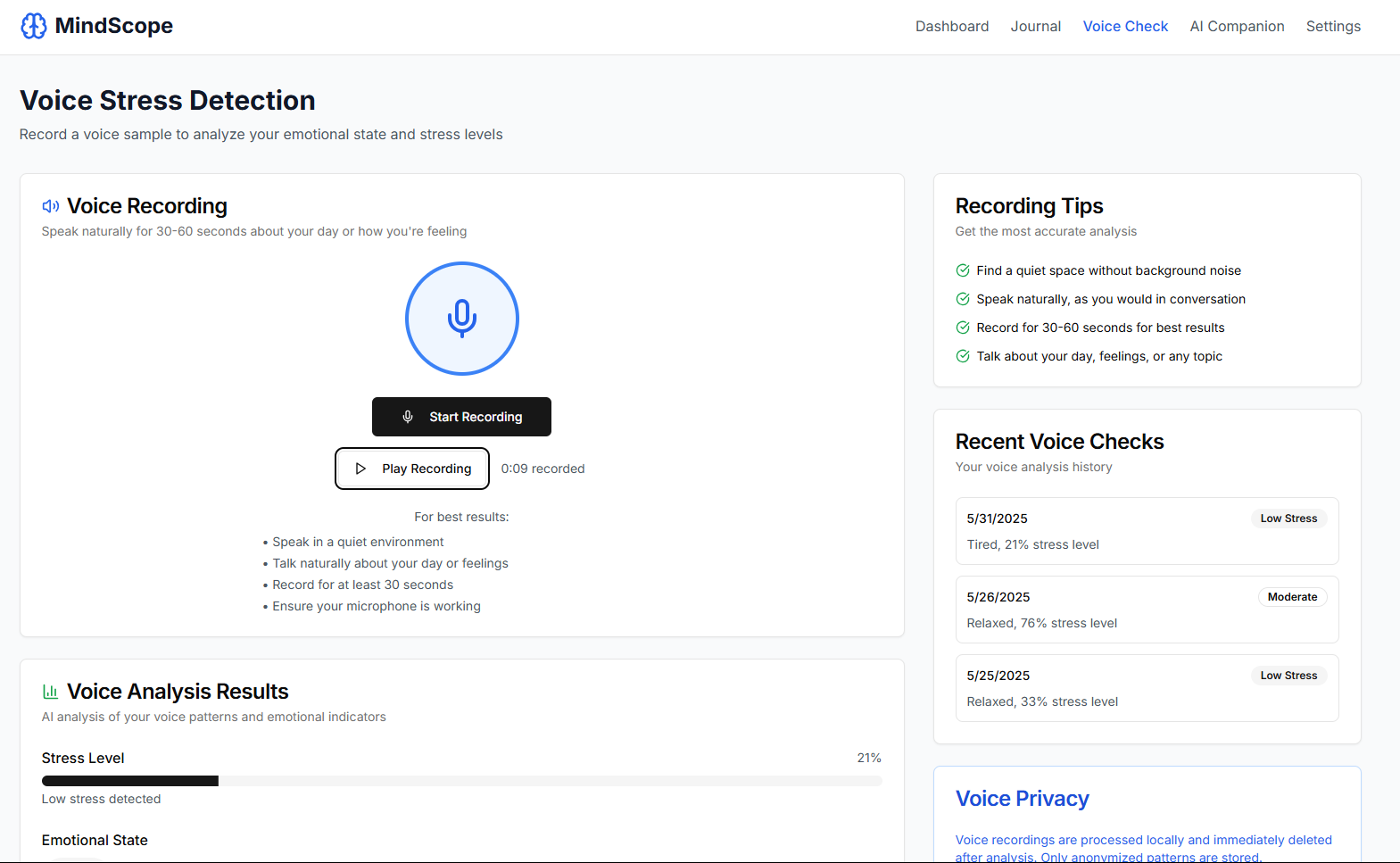Open the AI Companion page
The image size is (1400, 863).
pyautogui.click(x=1237, y=27)
